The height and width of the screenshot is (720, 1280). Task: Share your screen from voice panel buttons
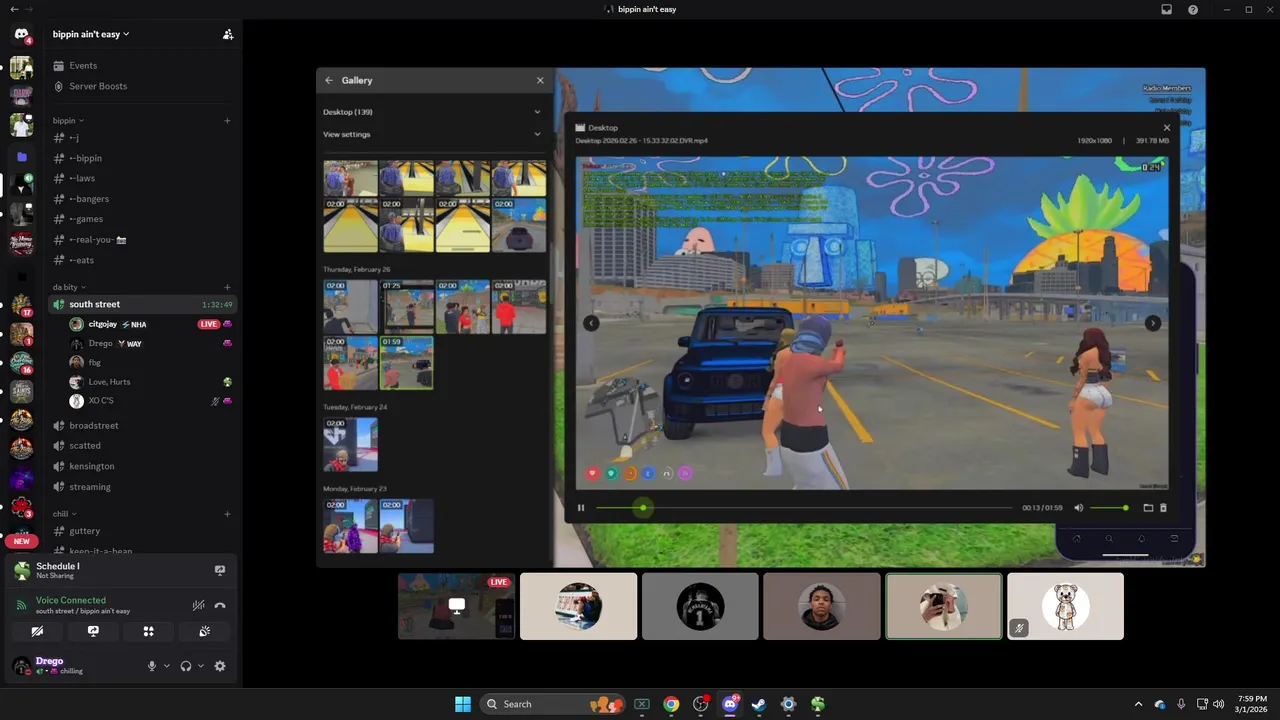(93, 631)
